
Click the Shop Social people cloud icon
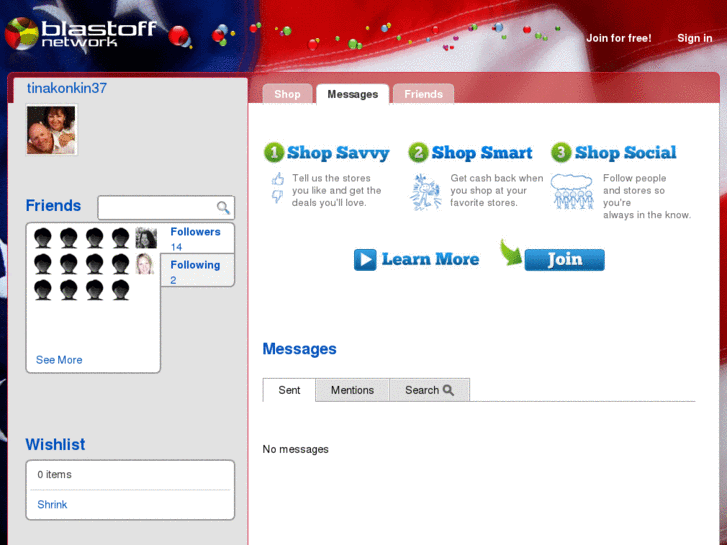pos(572,192)
